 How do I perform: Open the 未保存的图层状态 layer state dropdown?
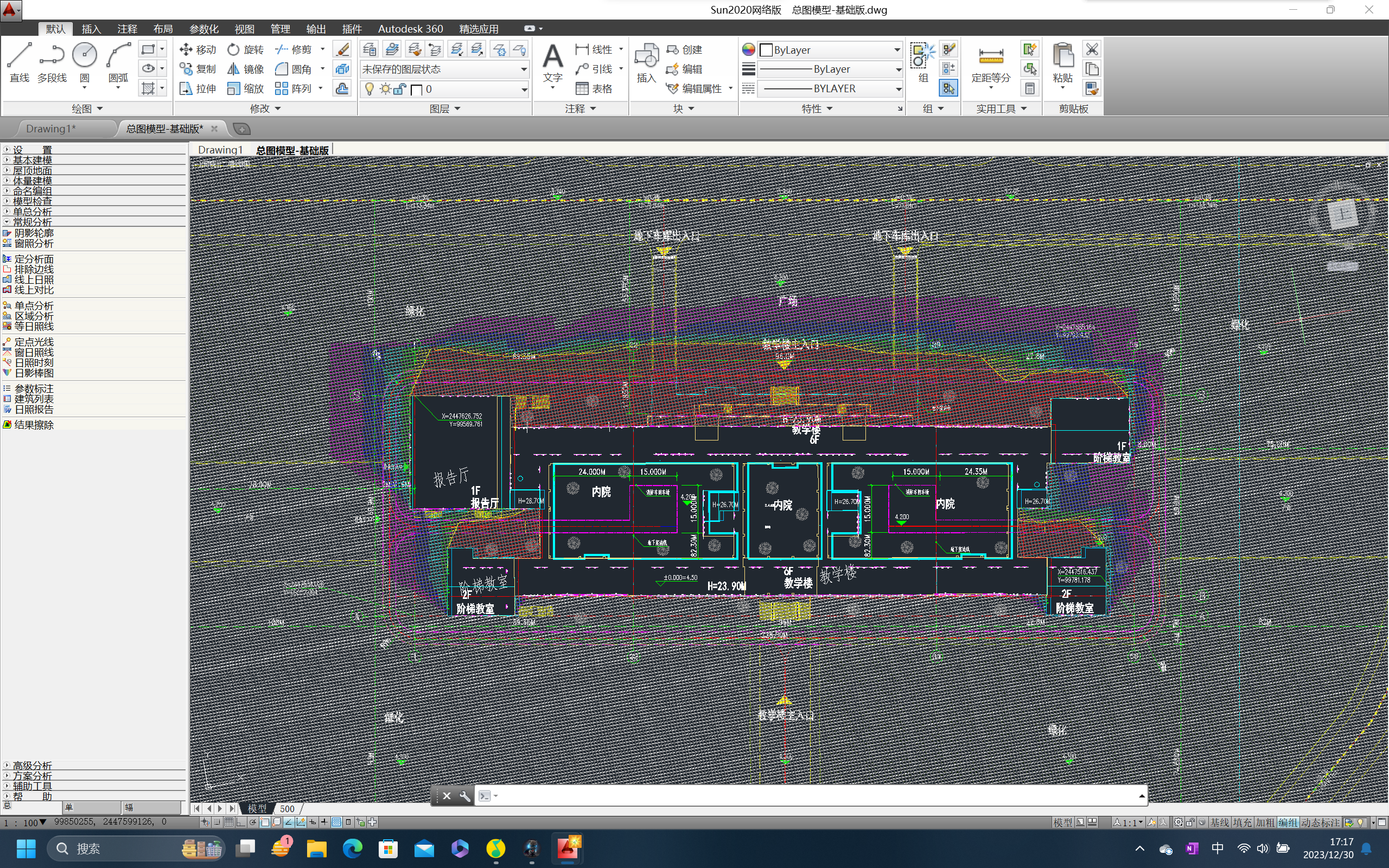click(444, 69)
